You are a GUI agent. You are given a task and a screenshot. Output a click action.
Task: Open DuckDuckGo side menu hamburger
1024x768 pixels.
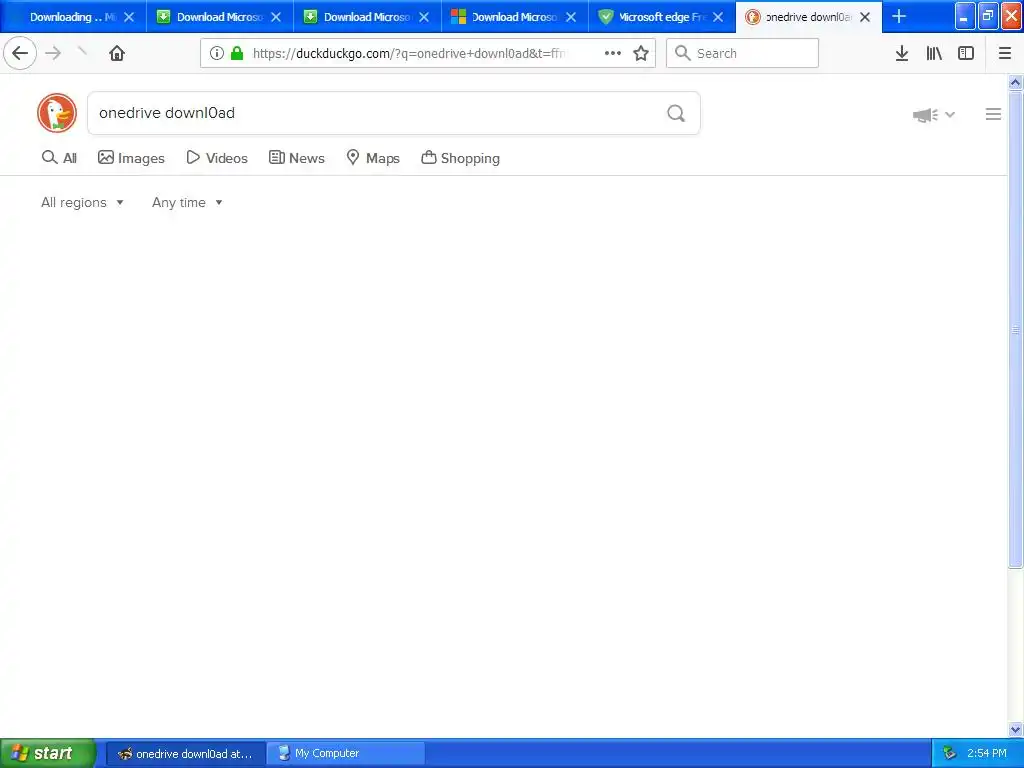point(993,114)
